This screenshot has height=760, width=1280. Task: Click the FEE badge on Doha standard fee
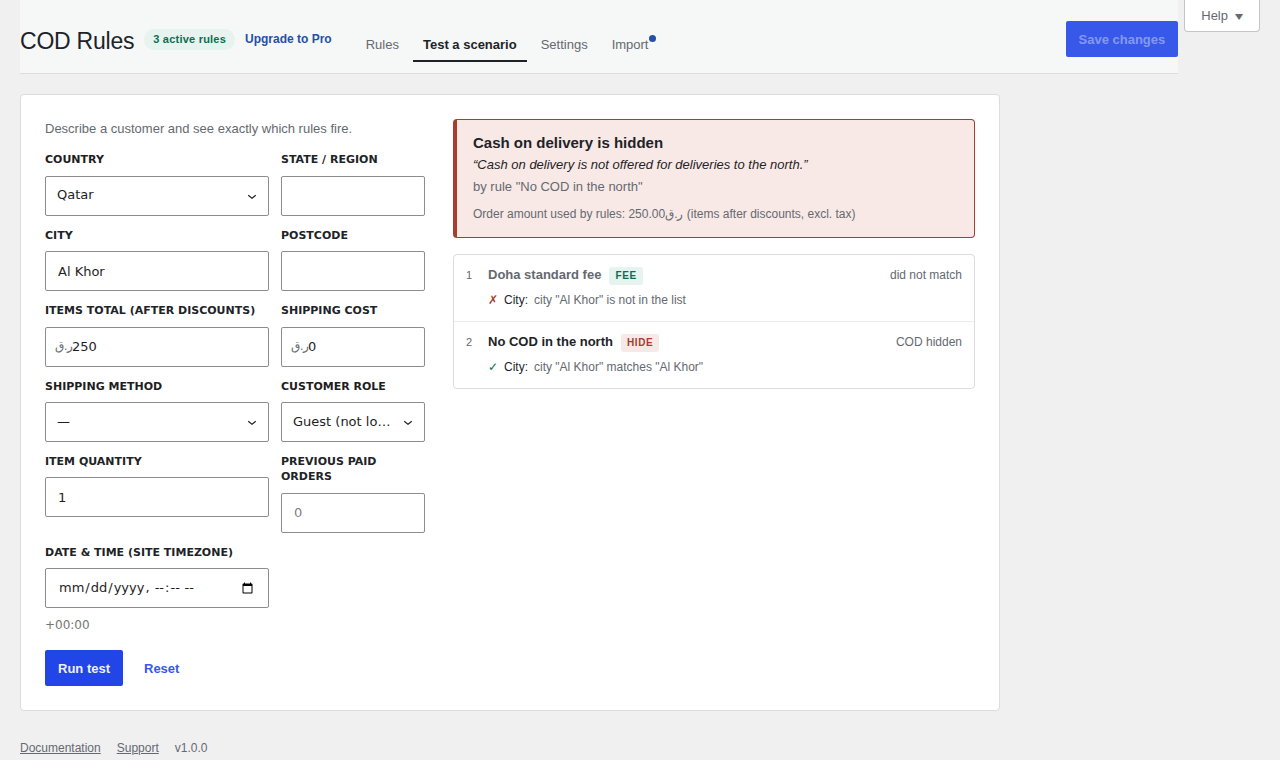(626, 275)
